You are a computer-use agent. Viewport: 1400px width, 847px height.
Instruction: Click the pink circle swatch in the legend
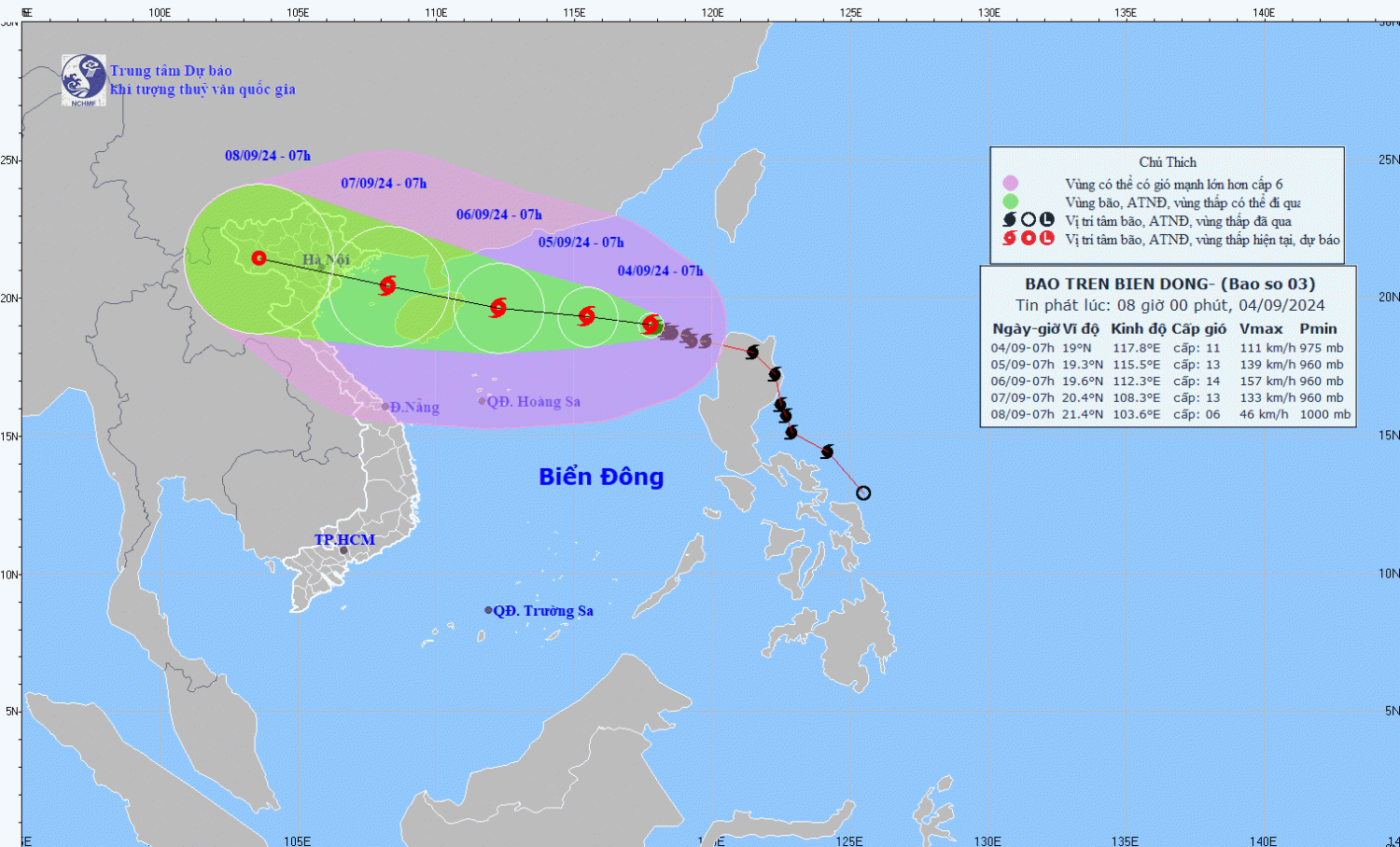click(1010, 184)
